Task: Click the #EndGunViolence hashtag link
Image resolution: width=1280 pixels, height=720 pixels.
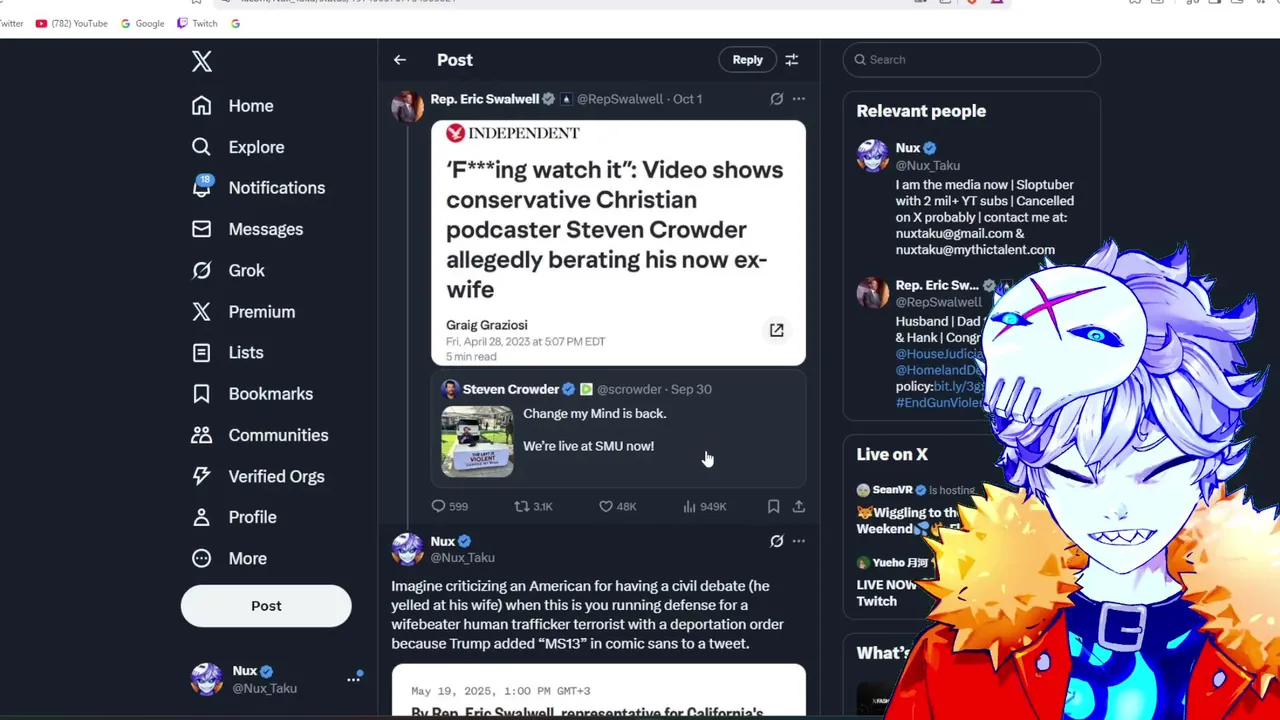Action: coord(940,403)
